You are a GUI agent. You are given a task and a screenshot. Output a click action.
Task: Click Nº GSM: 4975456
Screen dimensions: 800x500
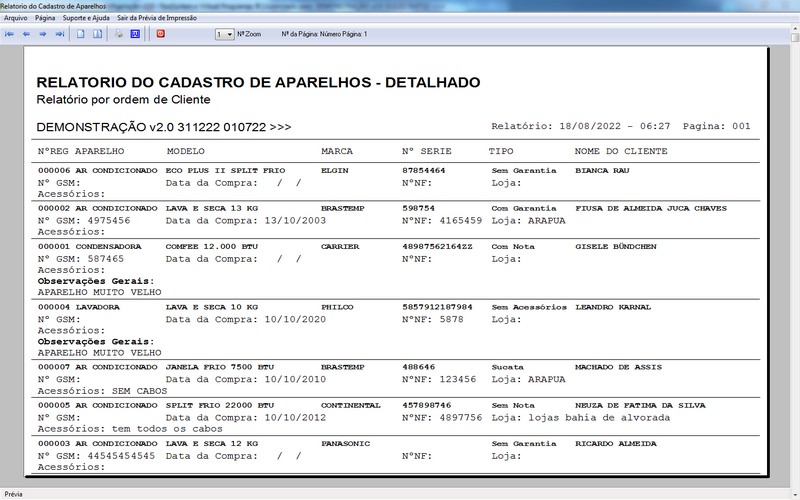[84, 221]
